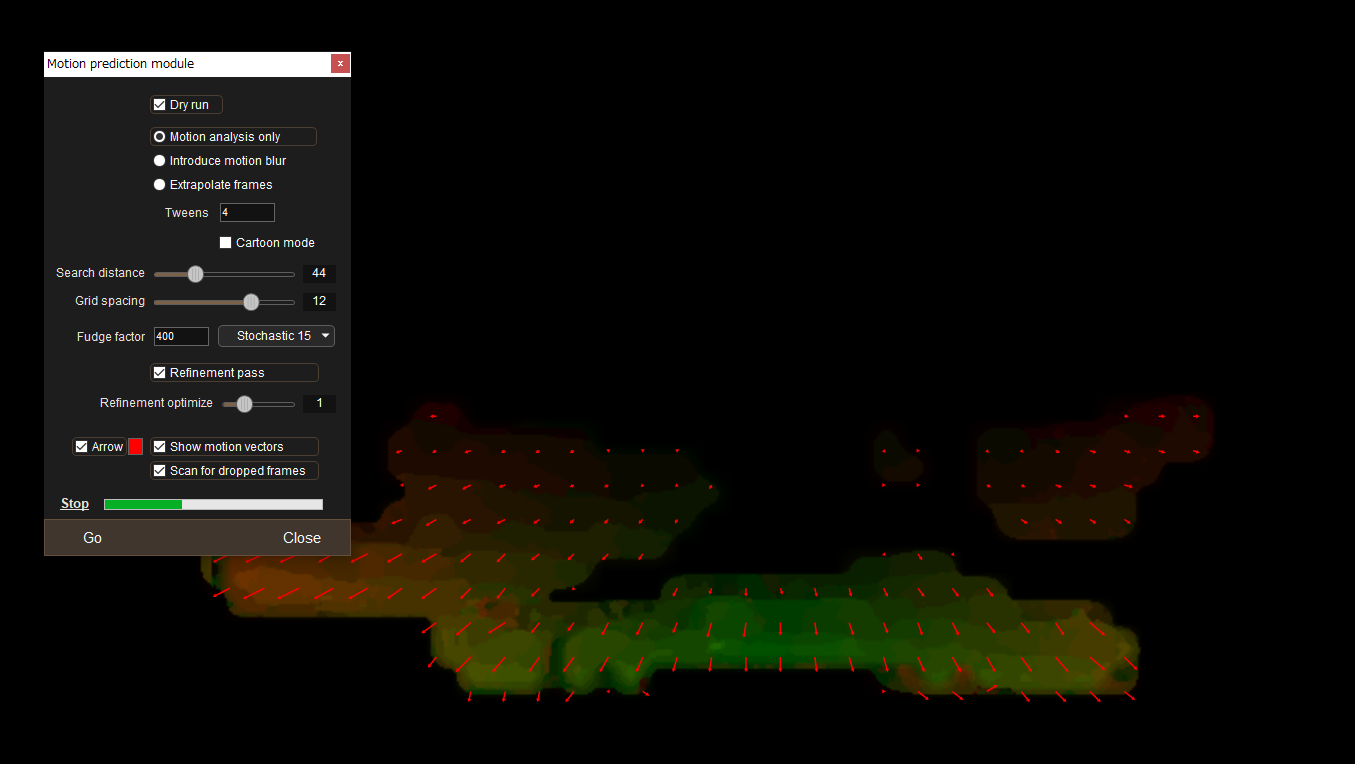The width and height of the screenshot is (1355, 764).
Task: Toggle Scan for dropped frames
Action: [x=160, y=471]
